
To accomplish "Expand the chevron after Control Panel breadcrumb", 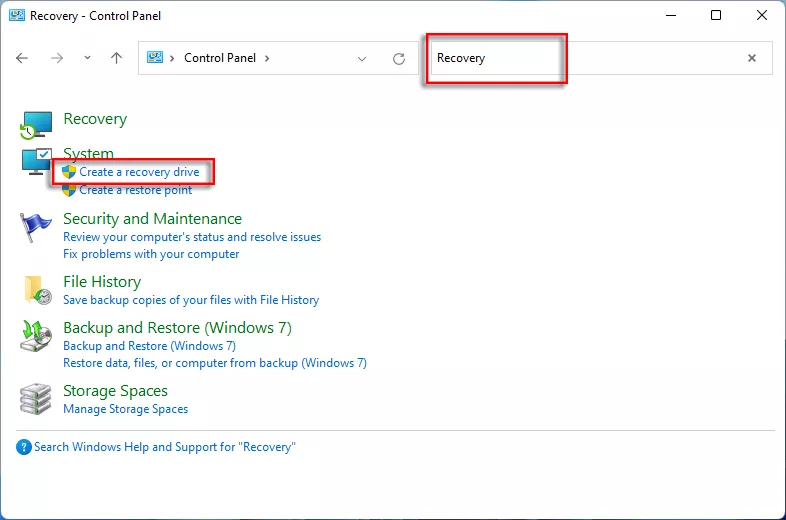I will click(266, 58).
